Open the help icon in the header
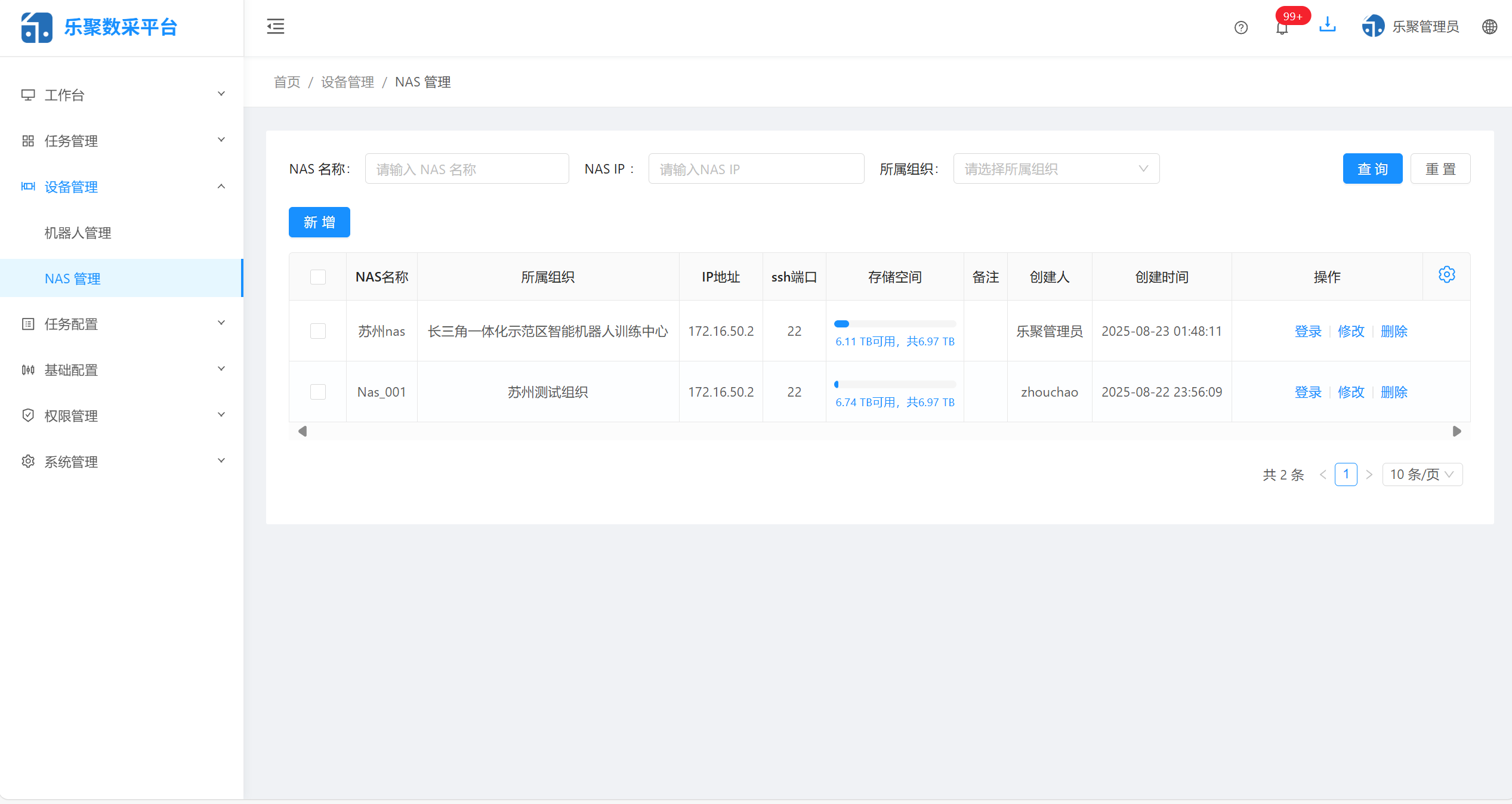Screen dimensions: 1512x804 point(1241,27)
